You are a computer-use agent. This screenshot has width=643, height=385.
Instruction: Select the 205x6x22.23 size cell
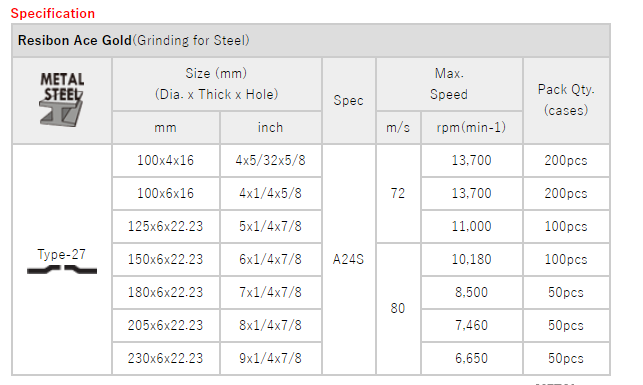point(165,325)
